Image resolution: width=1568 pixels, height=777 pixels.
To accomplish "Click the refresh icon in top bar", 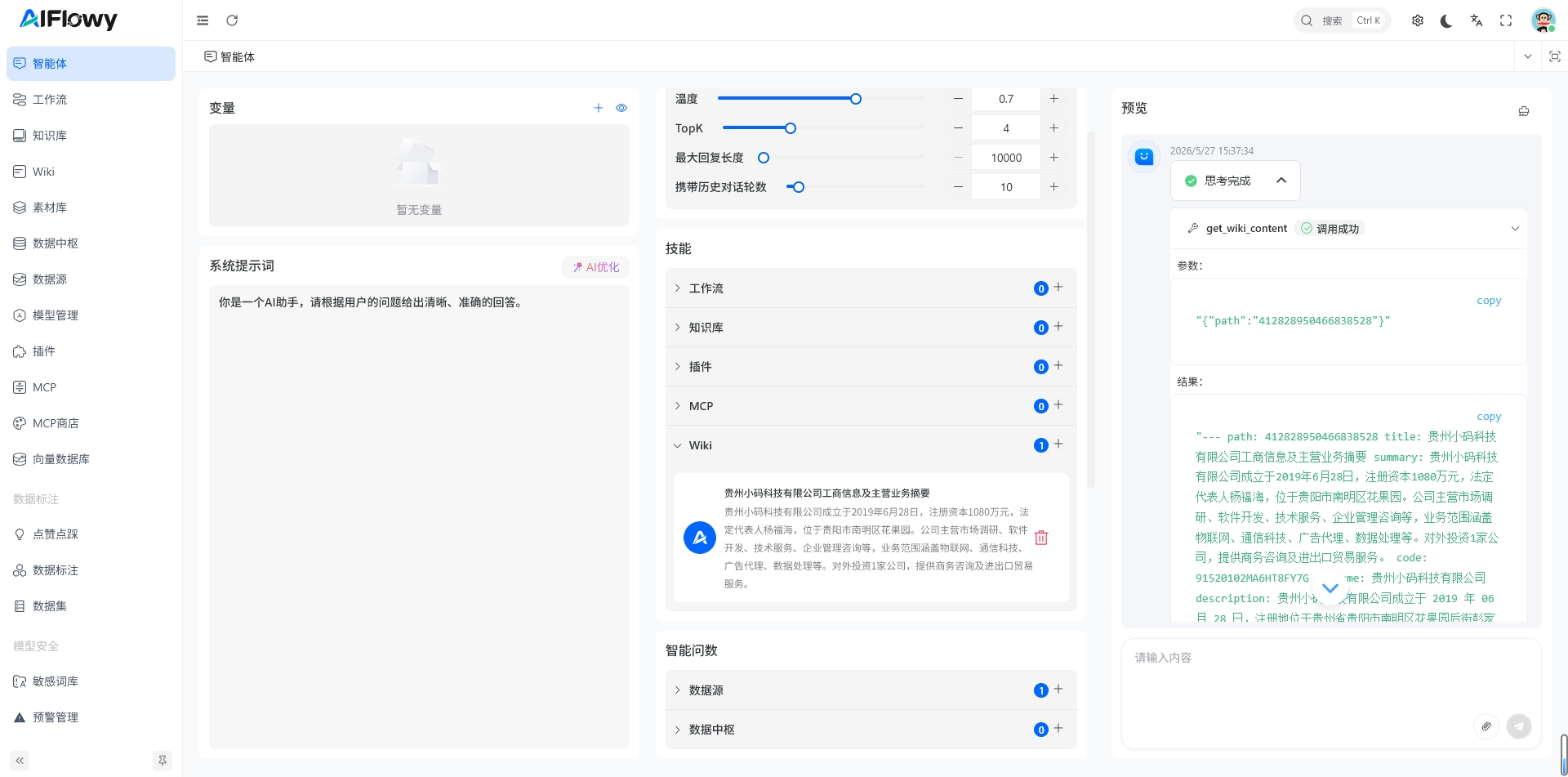I will click(x=232, y=20).
